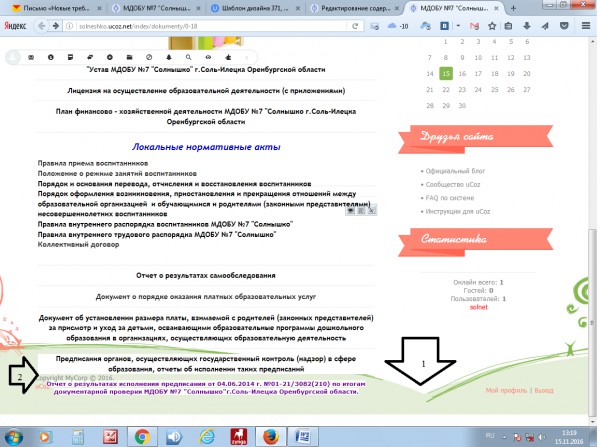This screenshot has height=447, width=600.
Task: Open 'Коллективный договор' link
Action: (x=78, y=245)
